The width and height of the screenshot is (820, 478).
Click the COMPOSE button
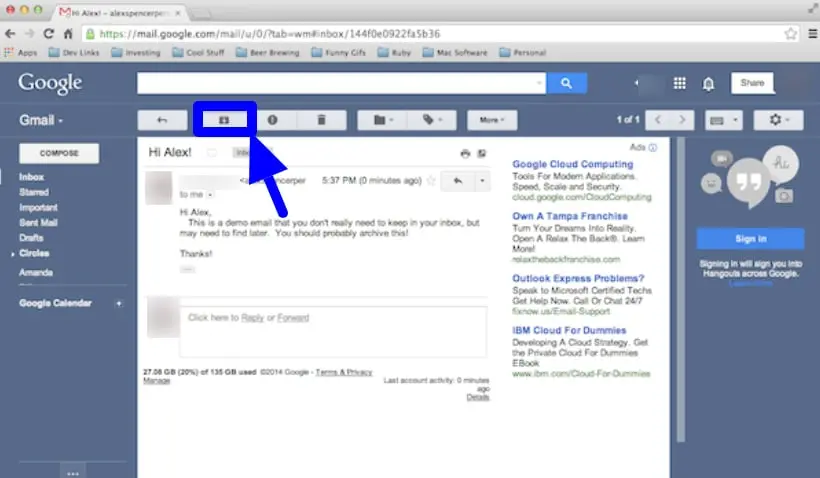point(59,153)
